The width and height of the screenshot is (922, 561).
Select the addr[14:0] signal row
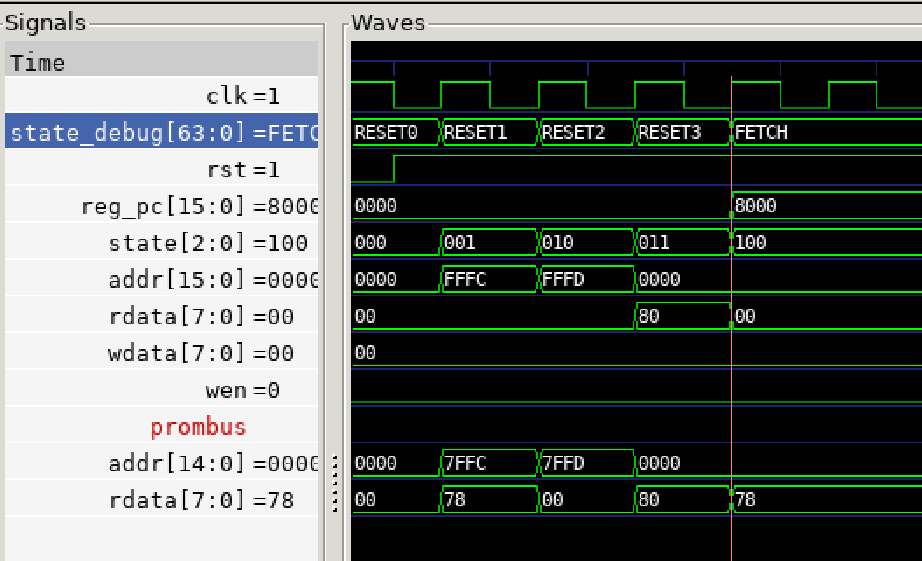coord(162,463)
